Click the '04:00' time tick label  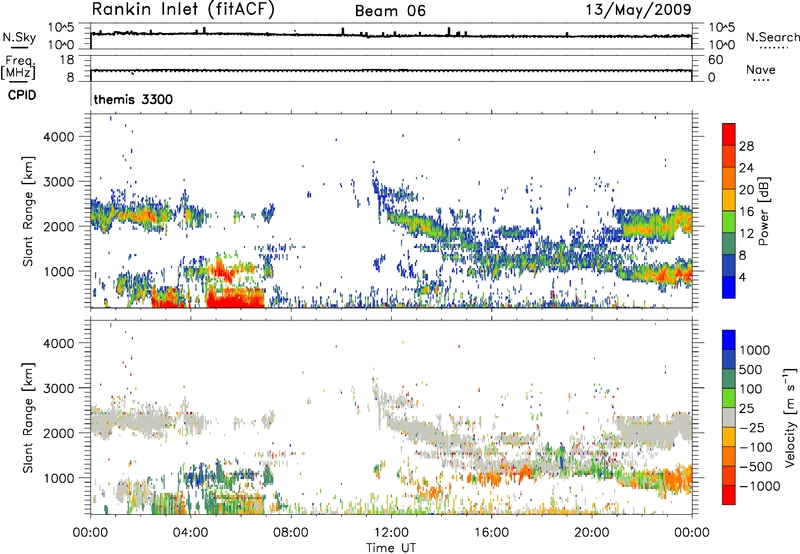191,533
